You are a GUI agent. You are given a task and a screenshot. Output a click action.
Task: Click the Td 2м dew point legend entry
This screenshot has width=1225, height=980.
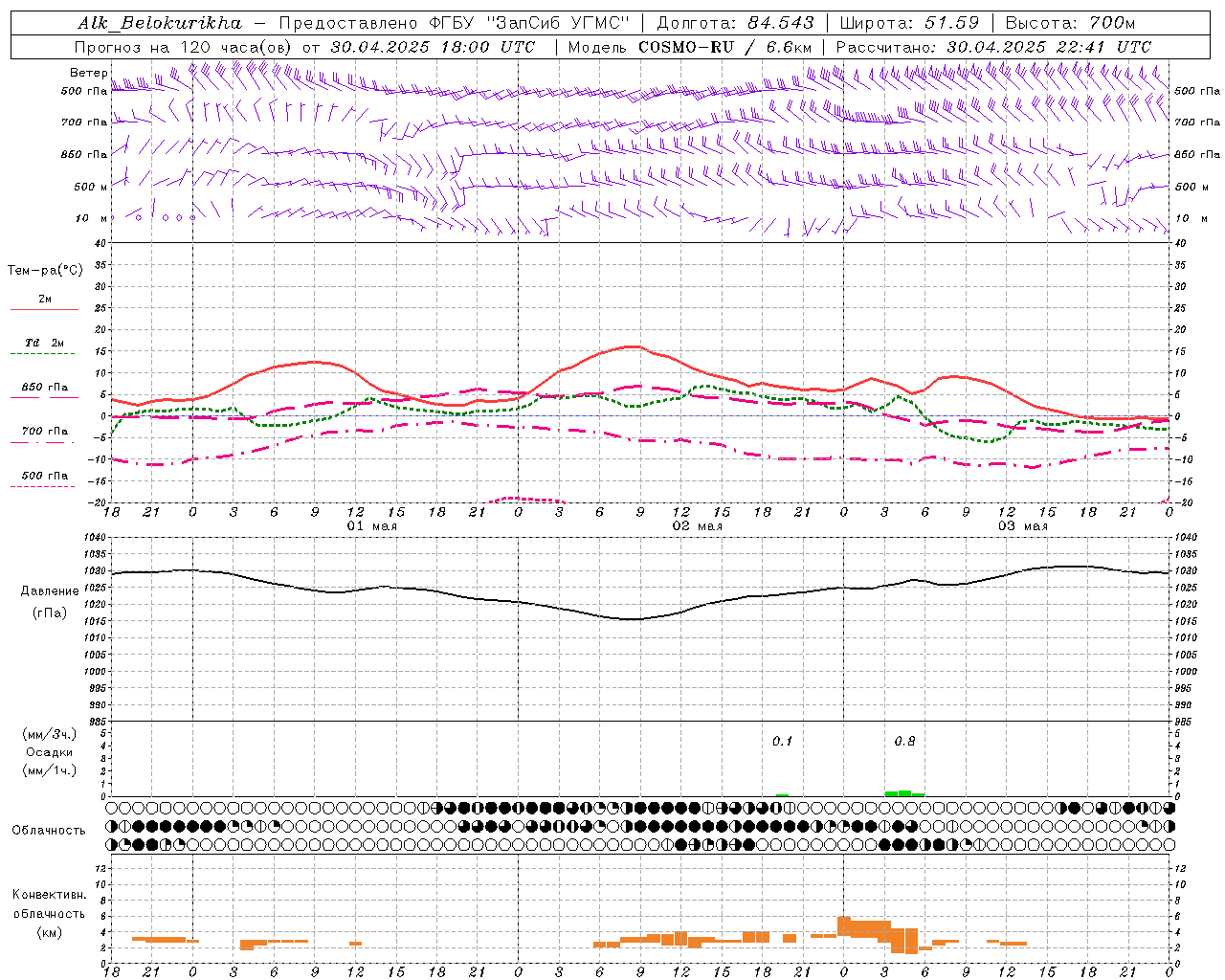click(x=45, y=343)
